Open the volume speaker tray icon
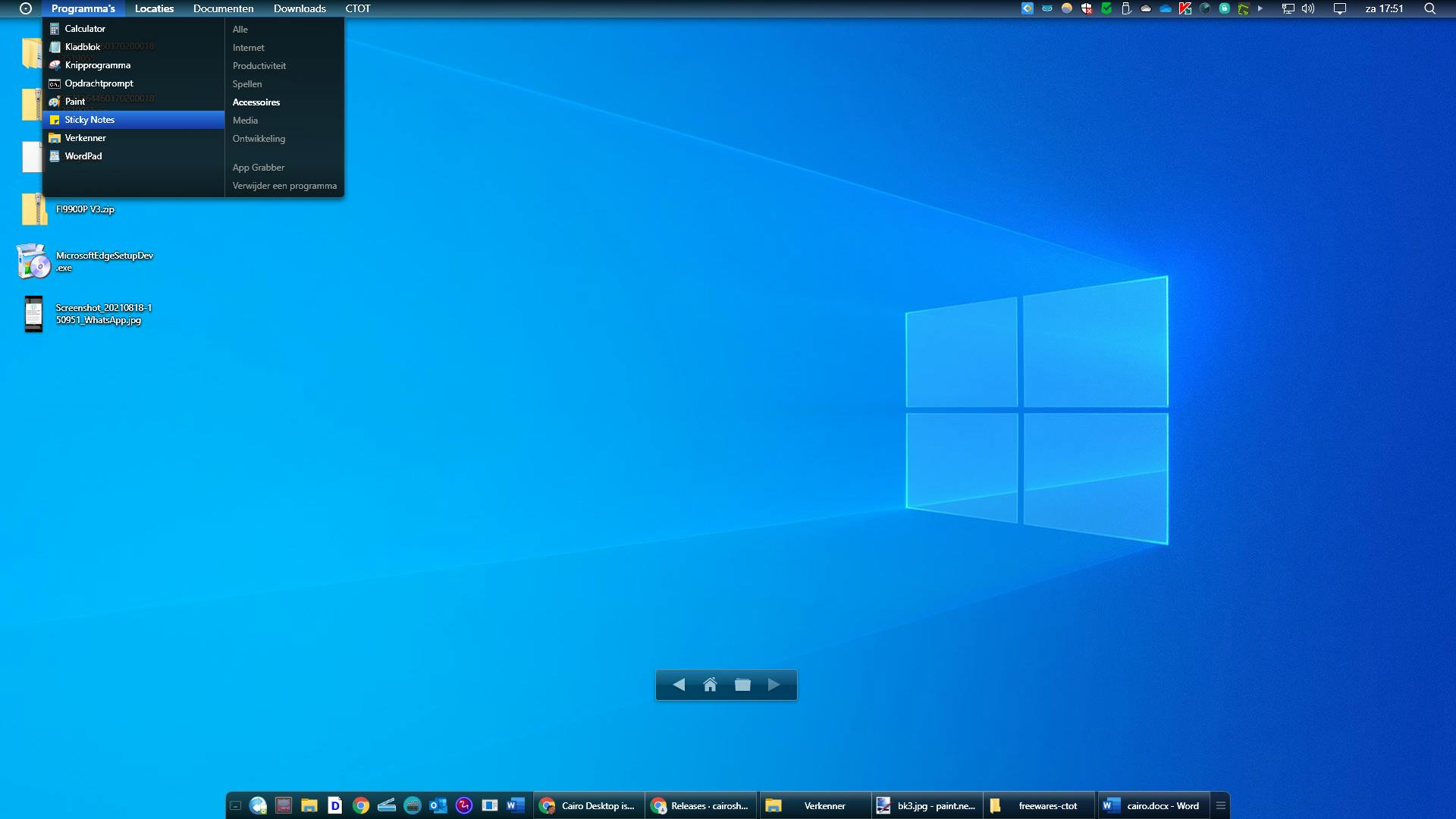Screen dimensions: 1456x819 pyautogui.click(x=1308, y=8)
